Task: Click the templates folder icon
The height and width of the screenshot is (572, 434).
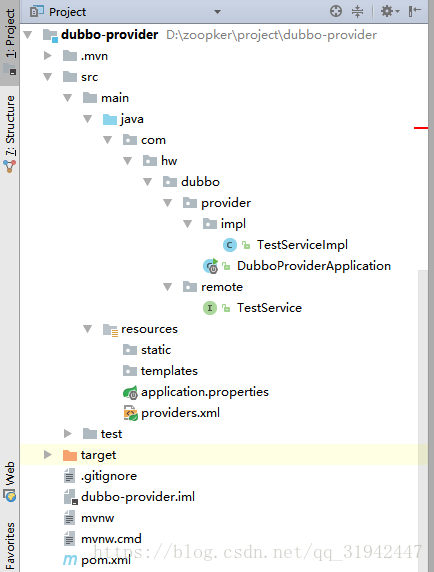Action: click(130, 371)
